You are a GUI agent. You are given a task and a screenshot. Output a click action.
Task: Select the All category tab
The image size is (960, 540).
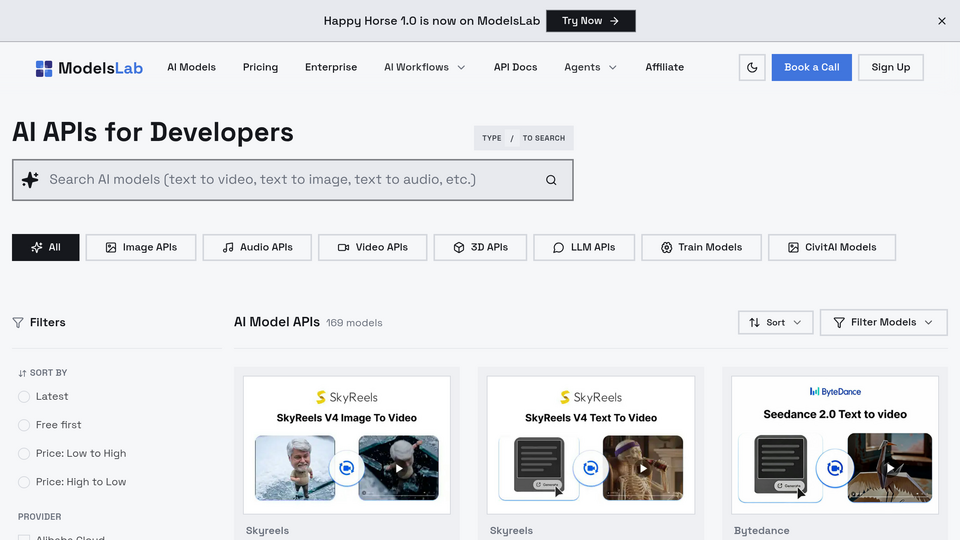click(45, 247)
